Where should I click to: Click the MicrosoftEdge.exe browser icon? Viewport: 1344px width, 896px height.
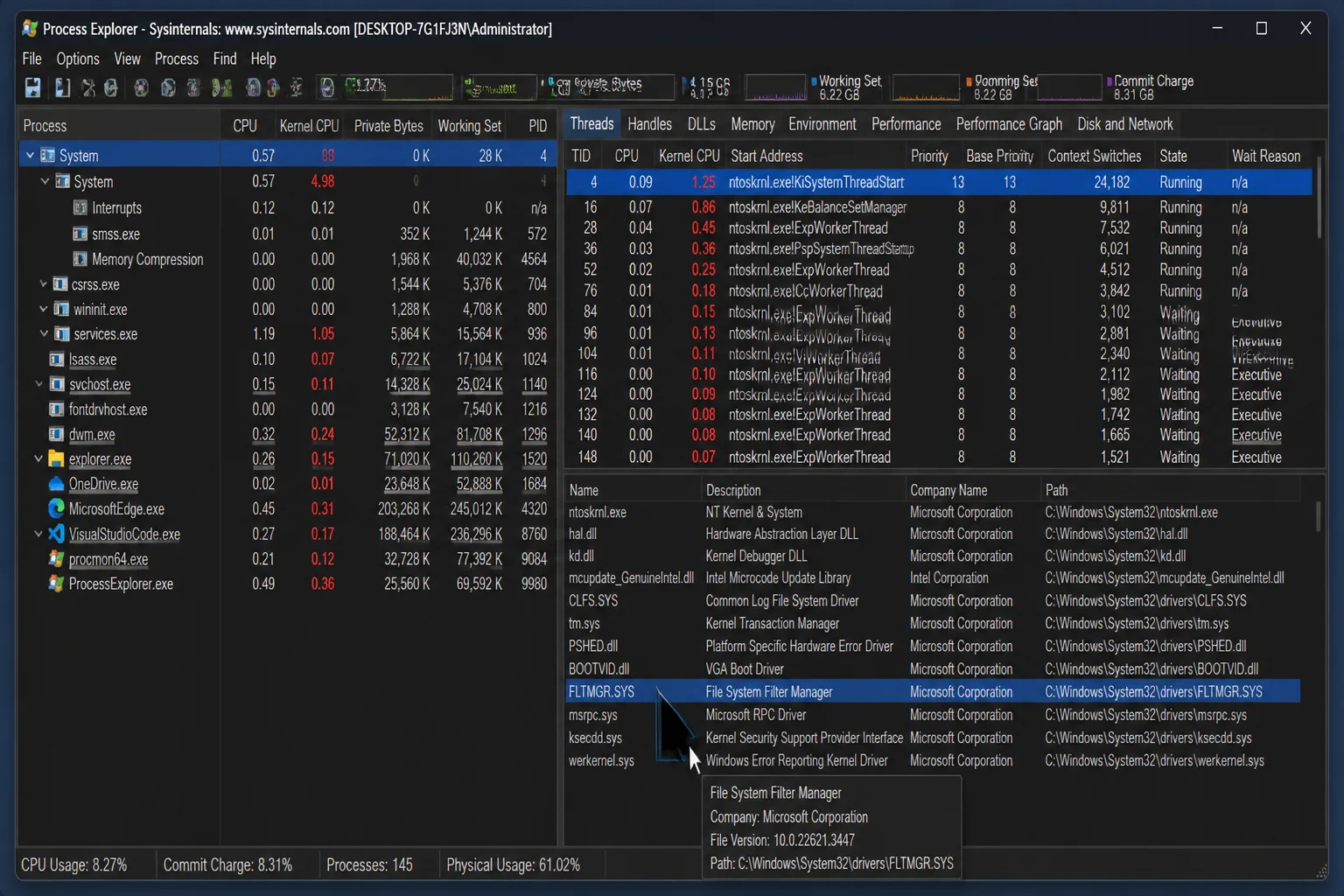click(x=57, y=509)
